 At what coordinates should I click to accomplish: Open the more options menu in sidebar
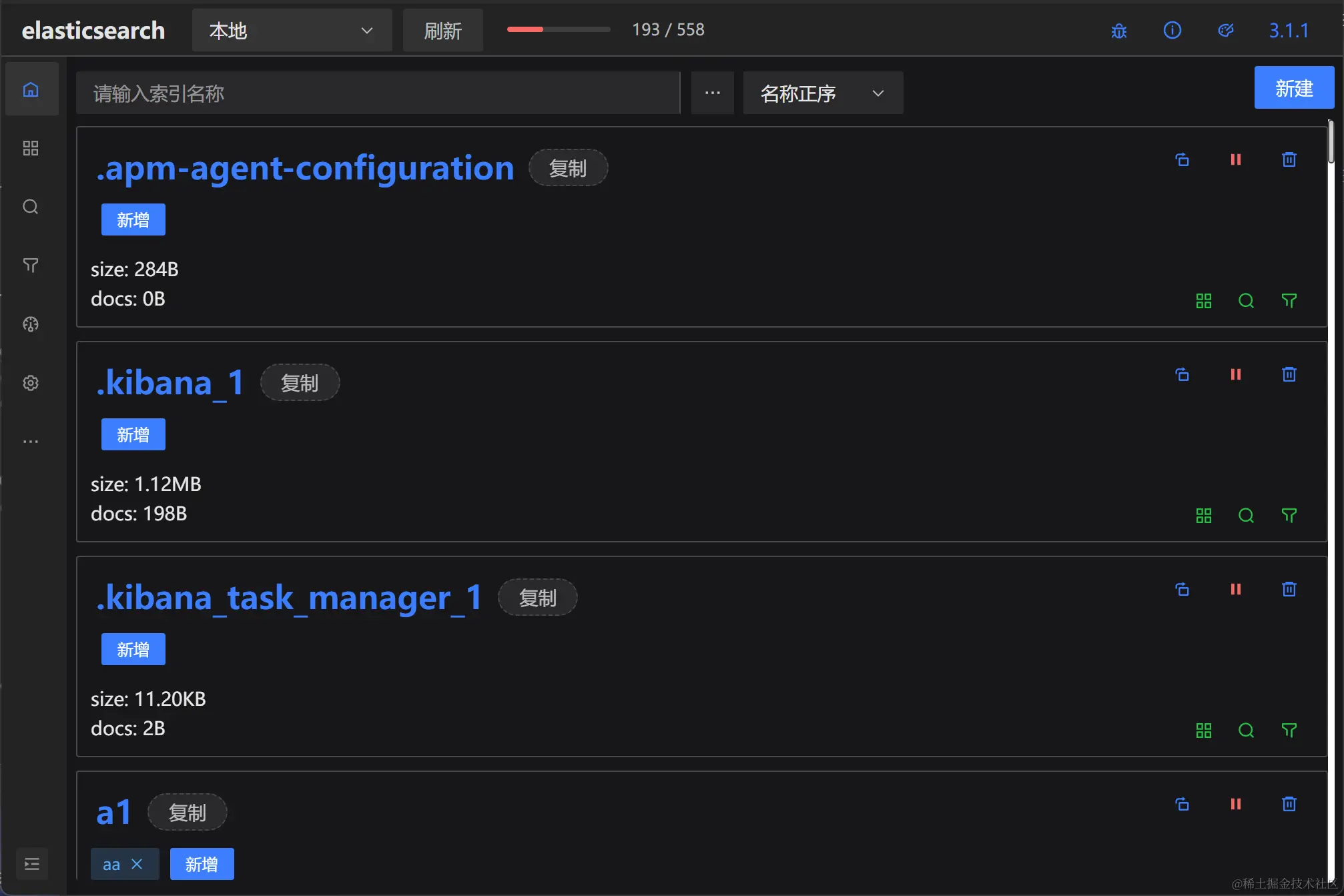coord(30,440)
